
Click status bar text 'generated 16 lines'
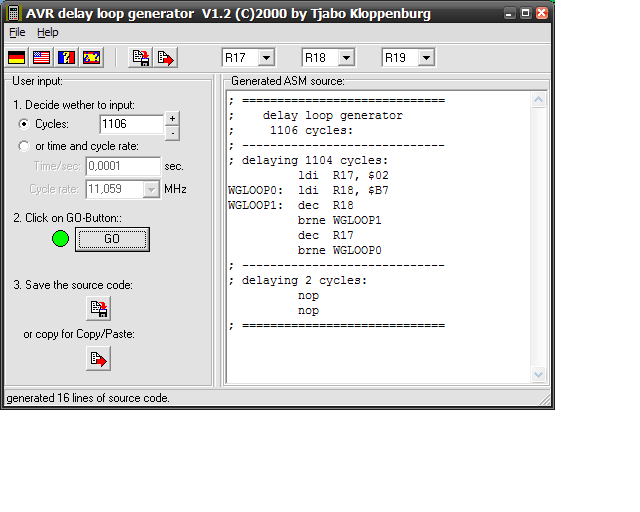click(88, 398)
